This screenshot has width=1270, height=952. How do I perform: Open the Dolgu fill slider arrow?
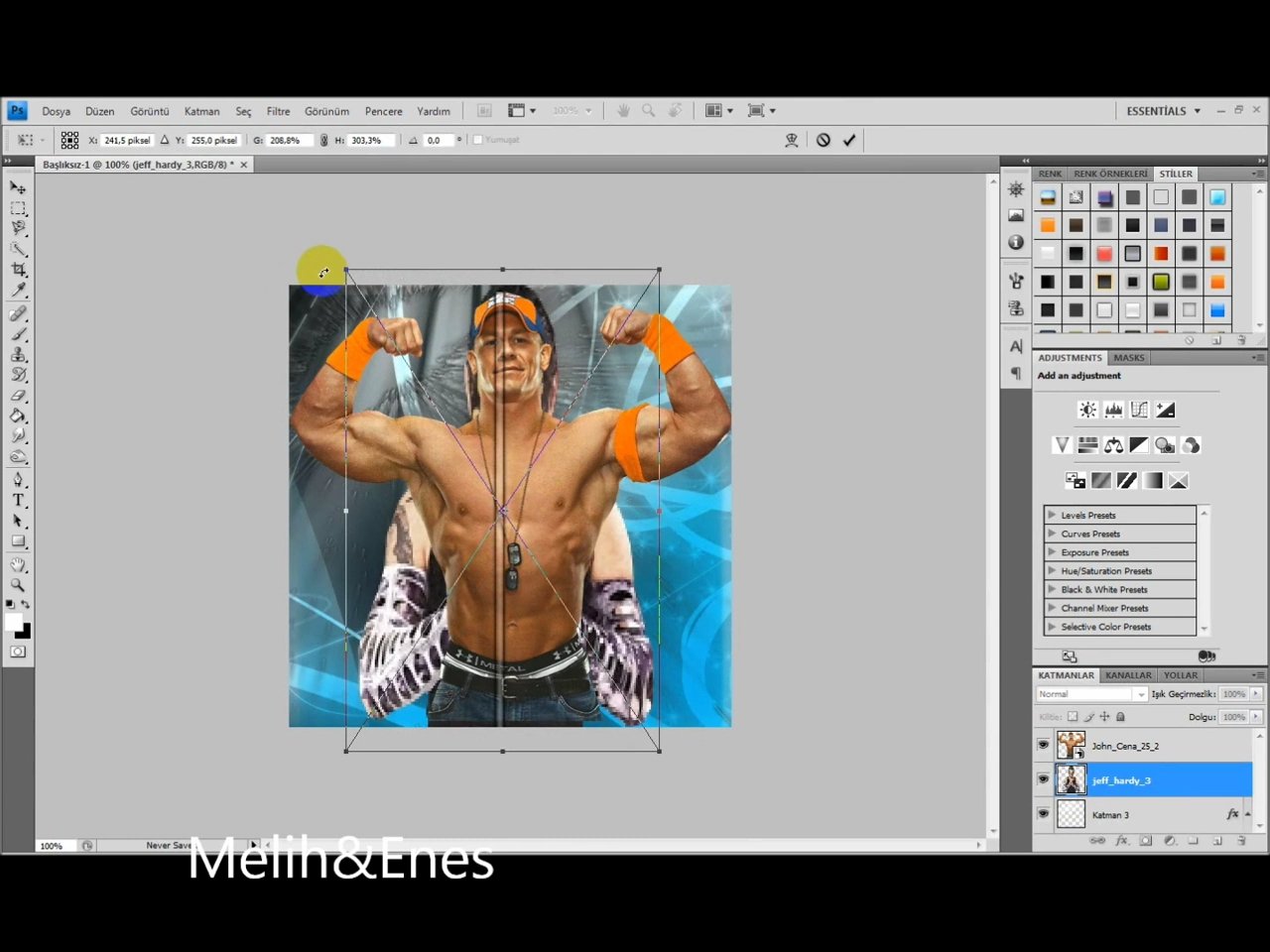click(1256, 717)
